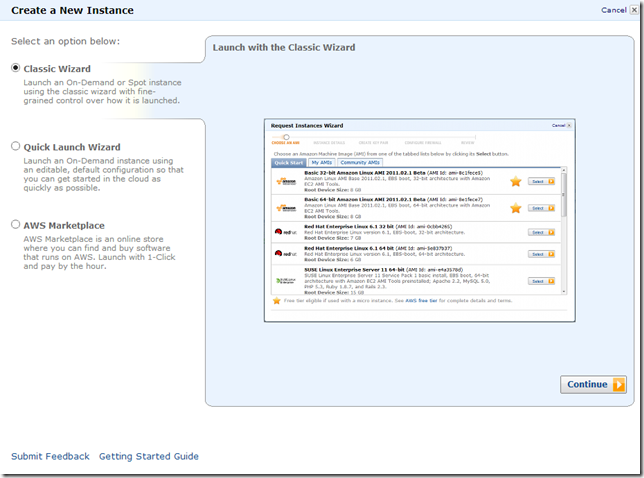Open the Submit Feedback link
Image resolution: width=644 pixels, height=478 pixels.
(50, 456)
